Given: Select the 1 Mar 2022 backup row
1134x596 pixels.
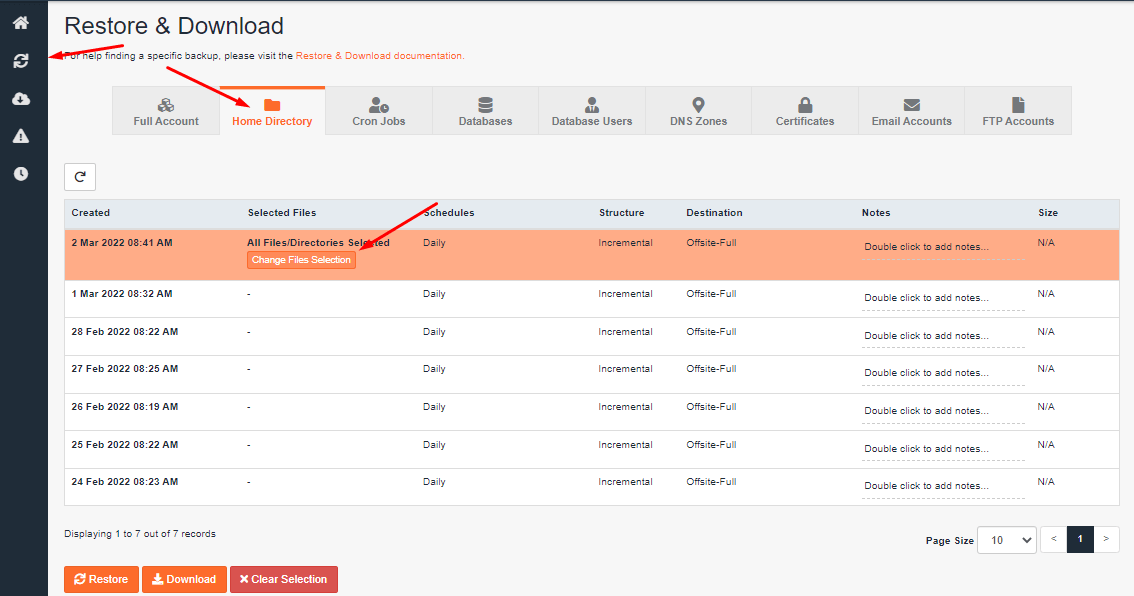Looking at the screenshot, I should [x=122, y=294].
